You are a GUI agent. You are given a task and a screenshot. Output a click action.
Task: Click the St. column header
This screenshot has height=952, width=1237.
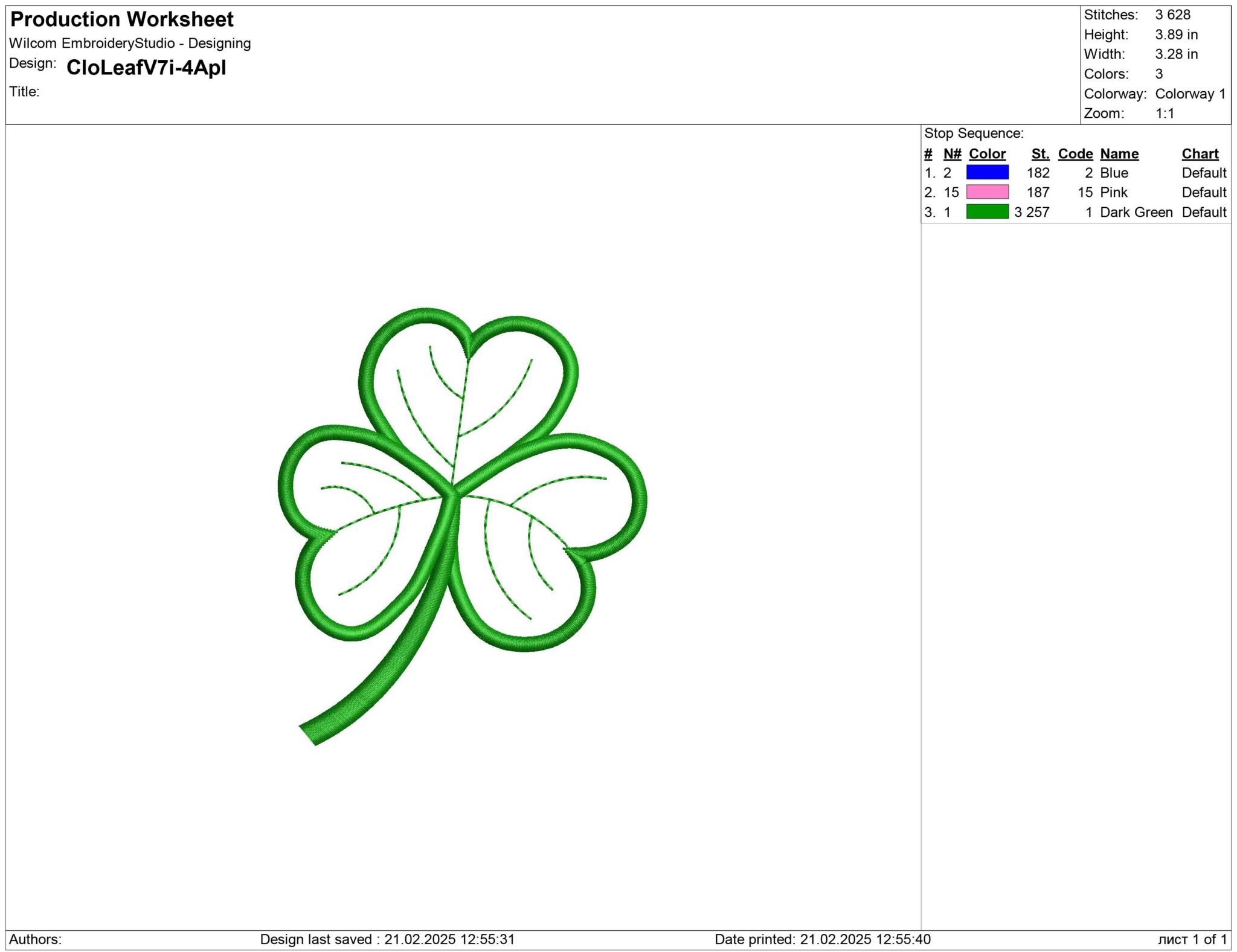[1040, 153]
